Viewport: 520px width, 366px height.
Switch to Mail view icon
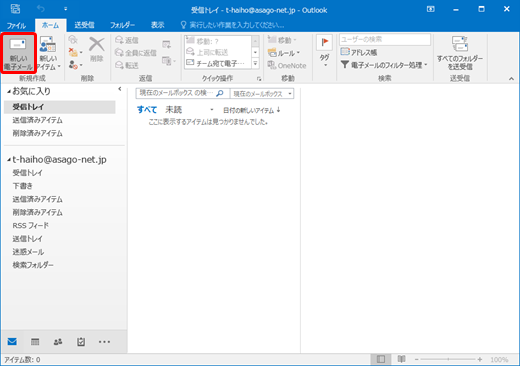(12, 342)
